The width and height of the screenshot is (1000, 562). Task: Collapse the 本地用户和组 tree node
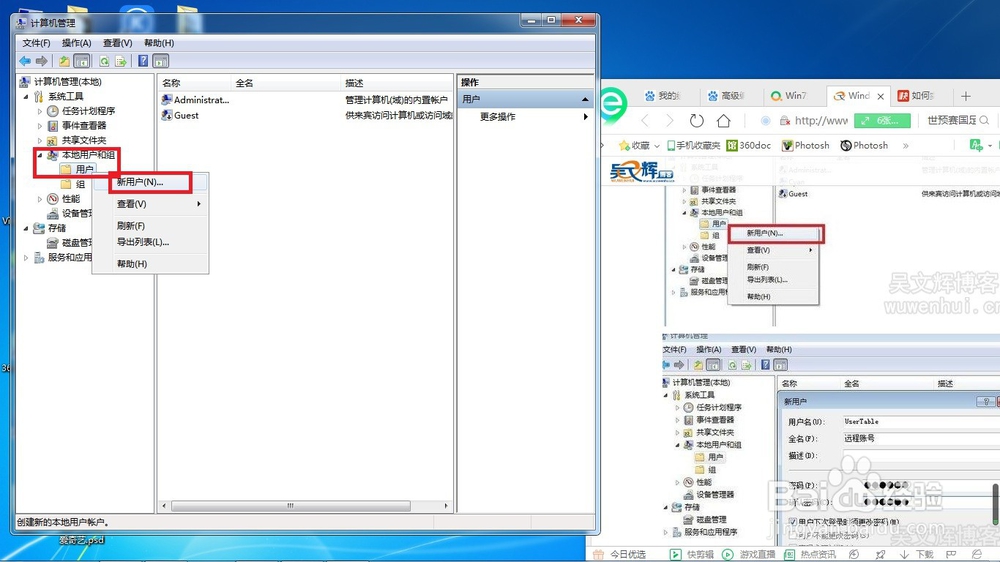[x=40, y=155]
